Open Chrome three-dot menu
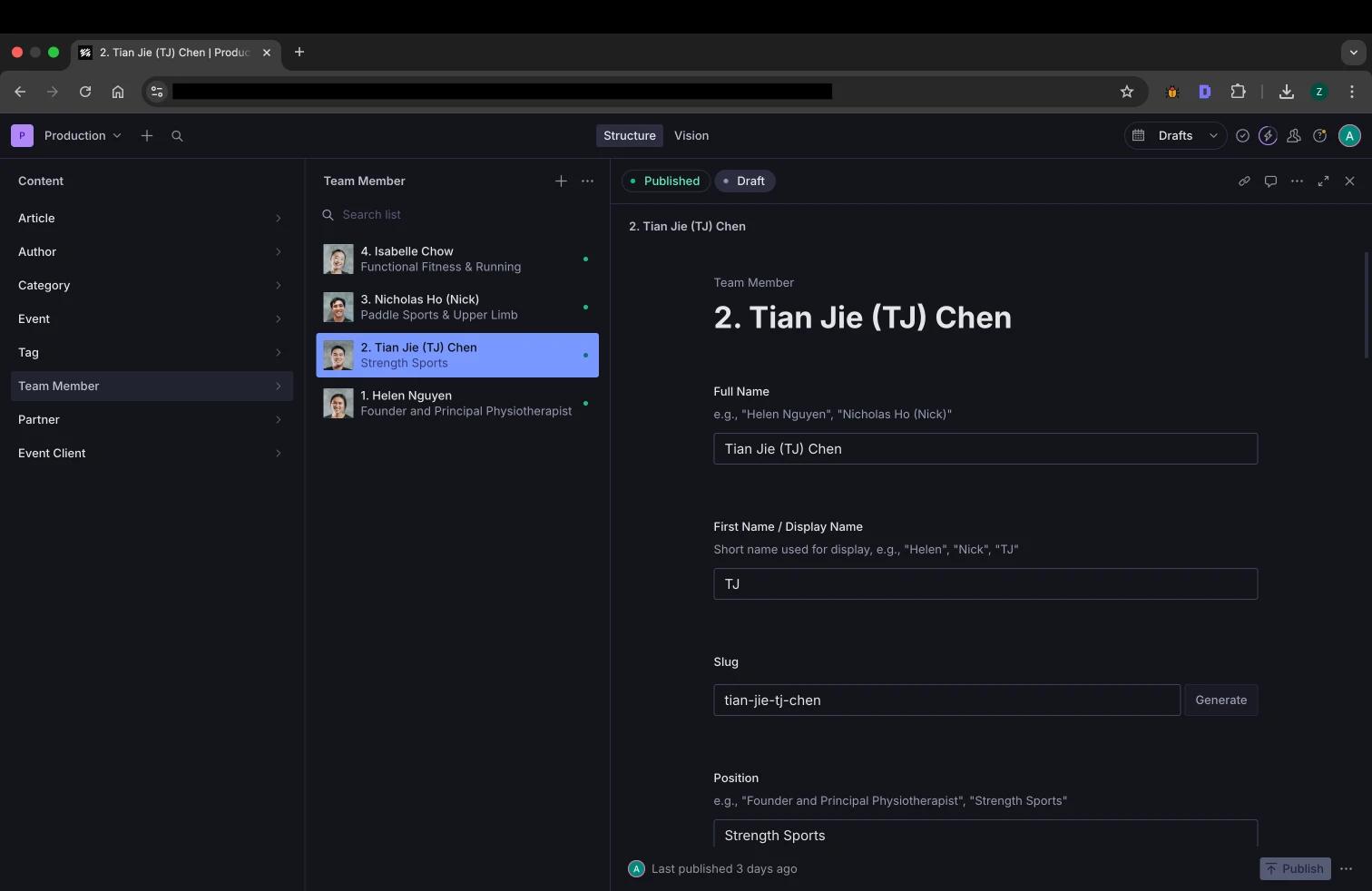 [1352, 92]
